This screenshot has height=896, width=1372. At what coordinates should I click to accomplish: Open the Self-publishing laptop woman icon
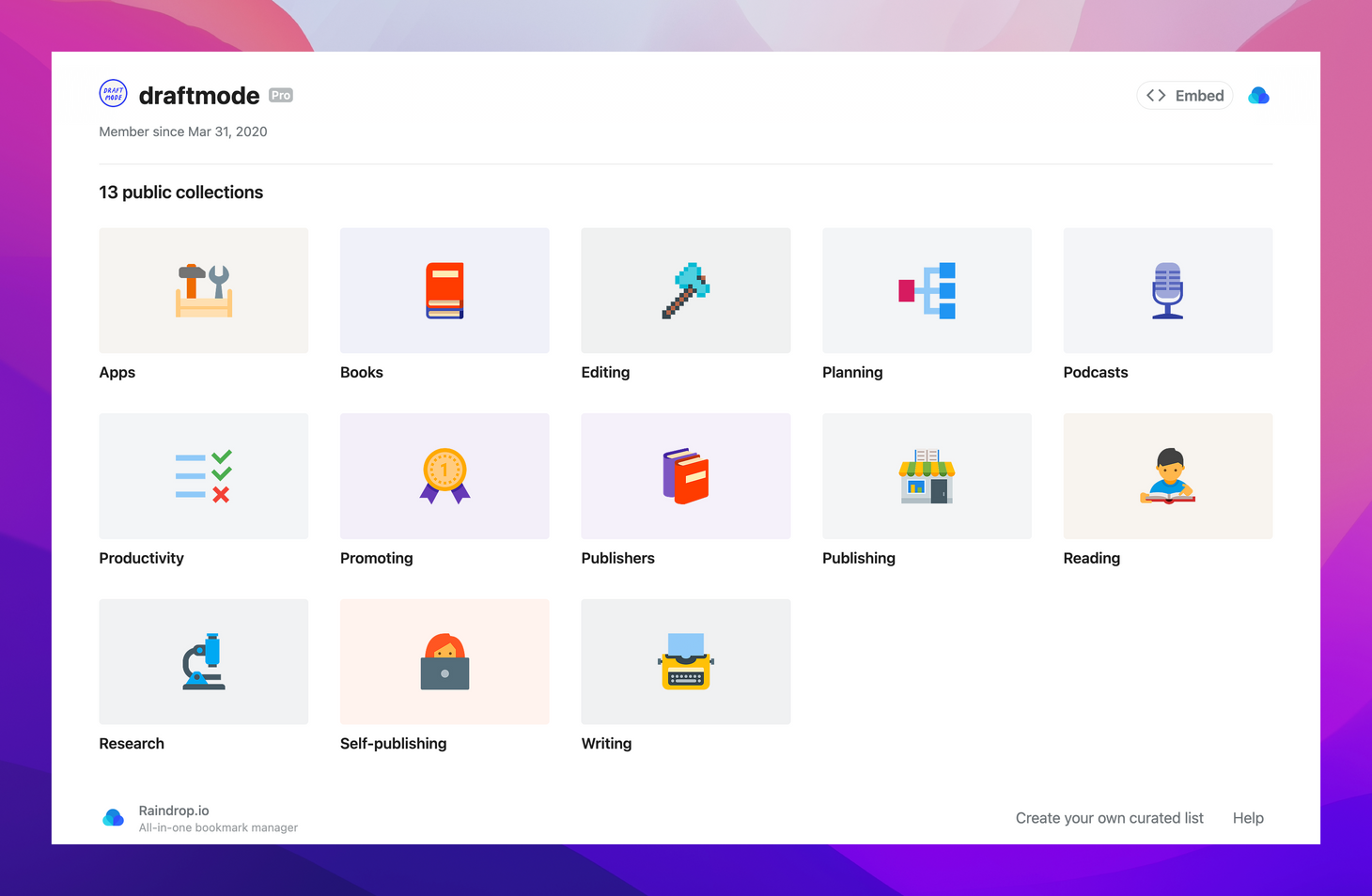tap(444, 661)
